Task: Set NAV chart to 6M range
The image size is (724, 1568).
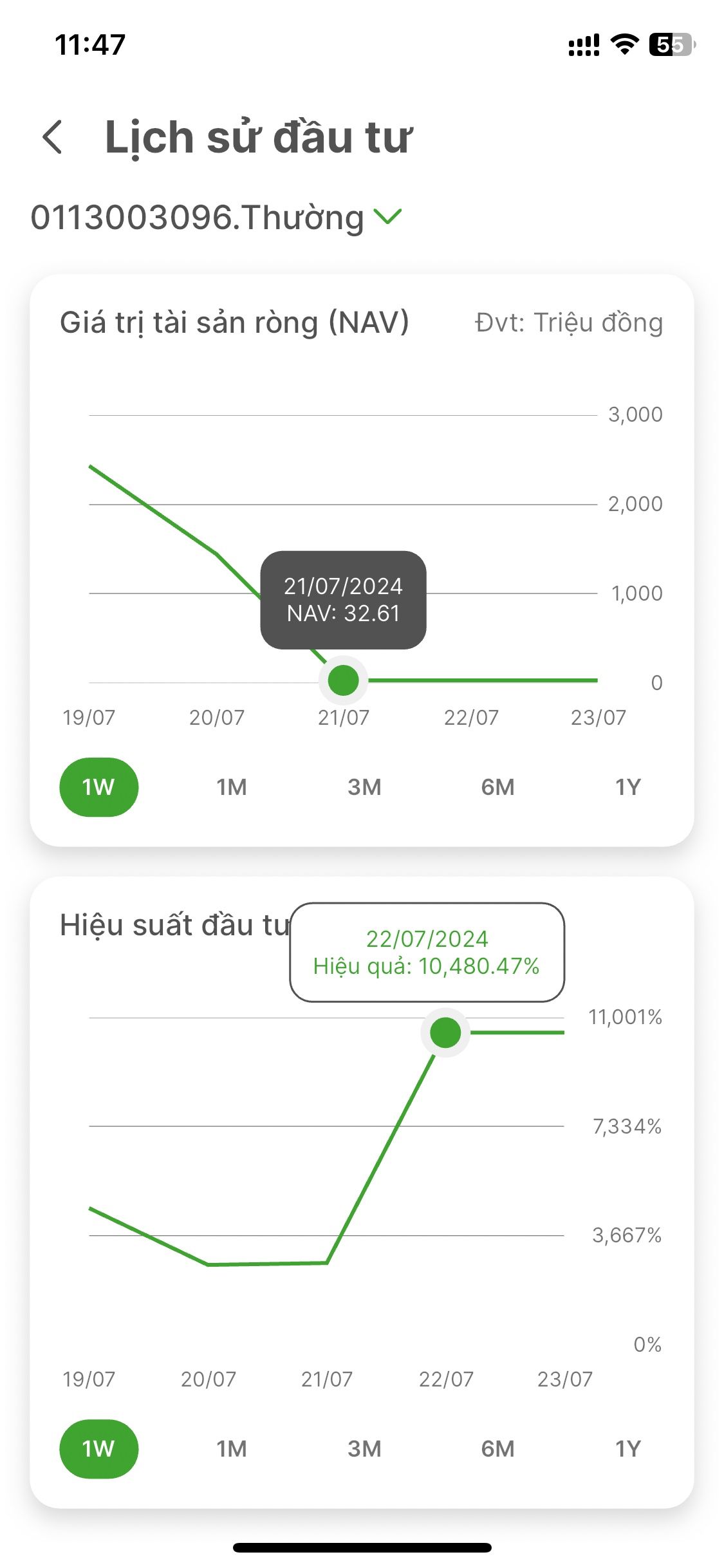Action: 497,787
